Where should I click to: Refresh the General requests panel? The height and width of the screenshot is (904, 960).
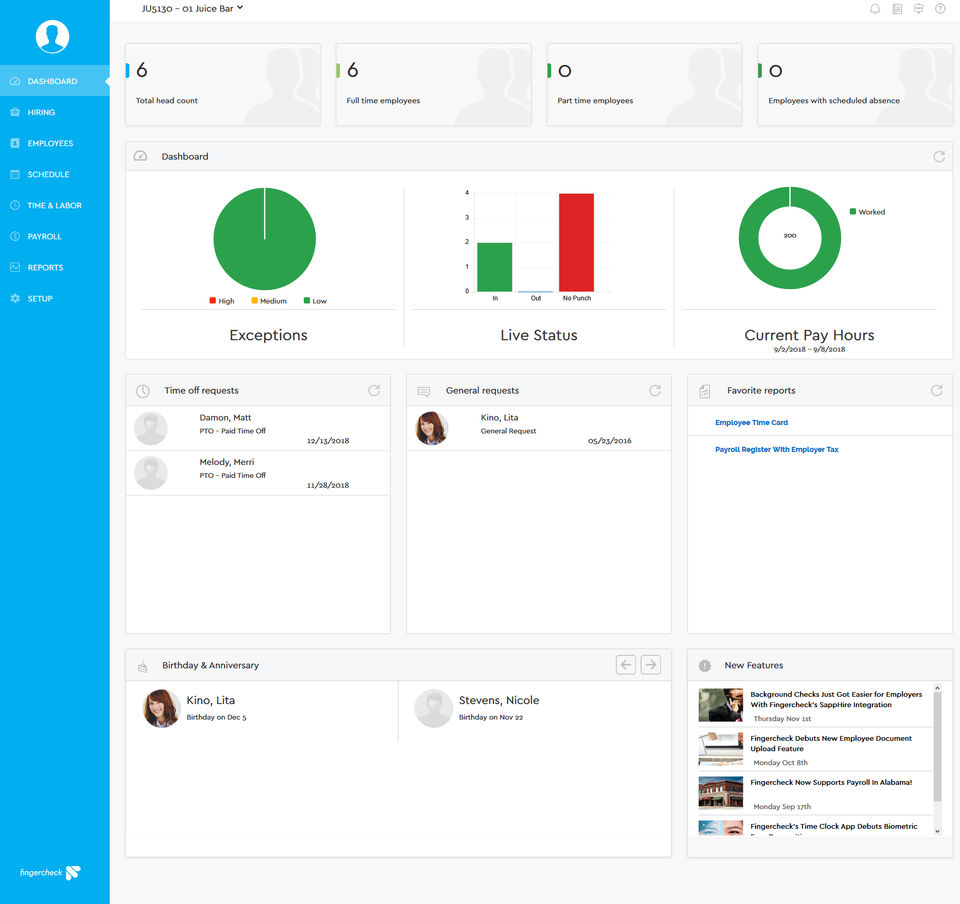655,390
